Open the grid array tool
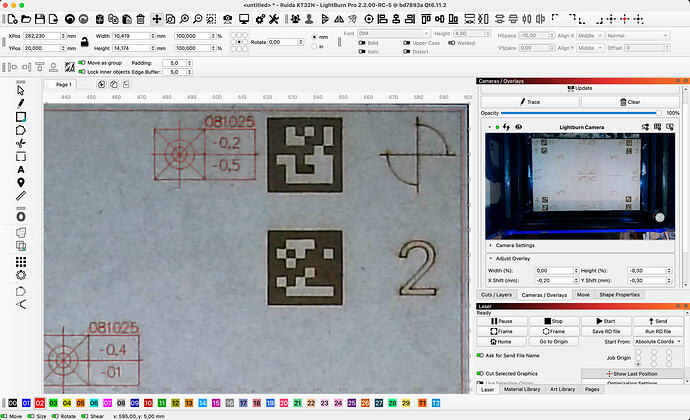The image size is (690, 420). click(x=21, y=262)
